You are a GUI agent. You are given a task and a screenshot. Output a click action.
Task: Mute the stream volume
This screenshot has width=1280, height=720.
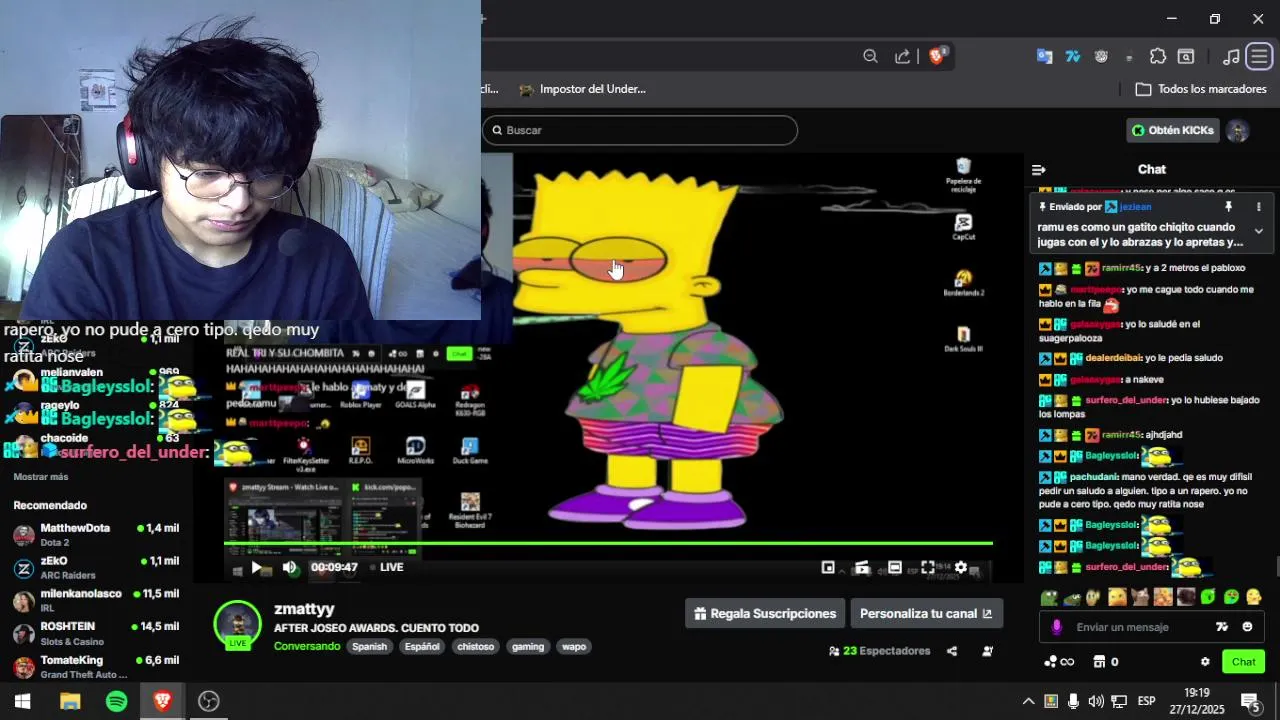[x=290, y=567]
